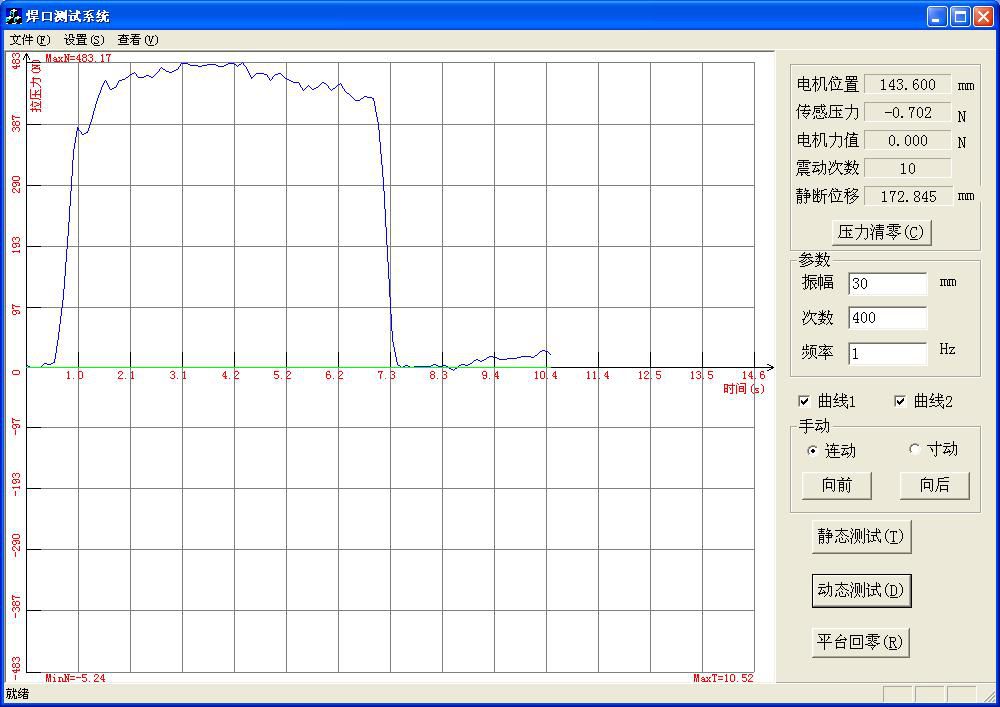Click the 就绪 status bar text
The height and width of the screenshot is (707, 1000).
pyautogui.click(x=20, y=693)
